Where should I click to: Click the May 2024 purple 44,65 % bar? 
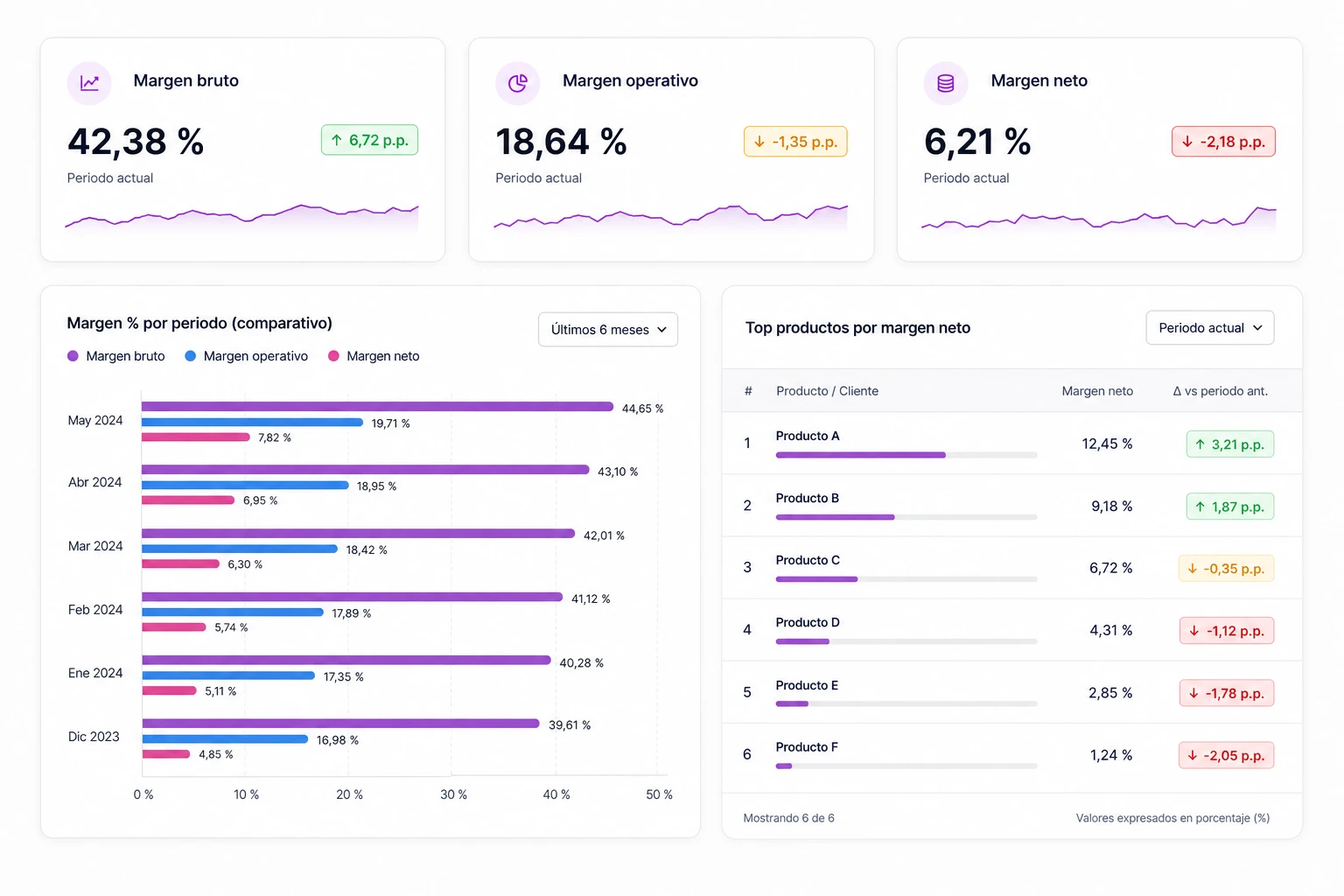point(377,407)
